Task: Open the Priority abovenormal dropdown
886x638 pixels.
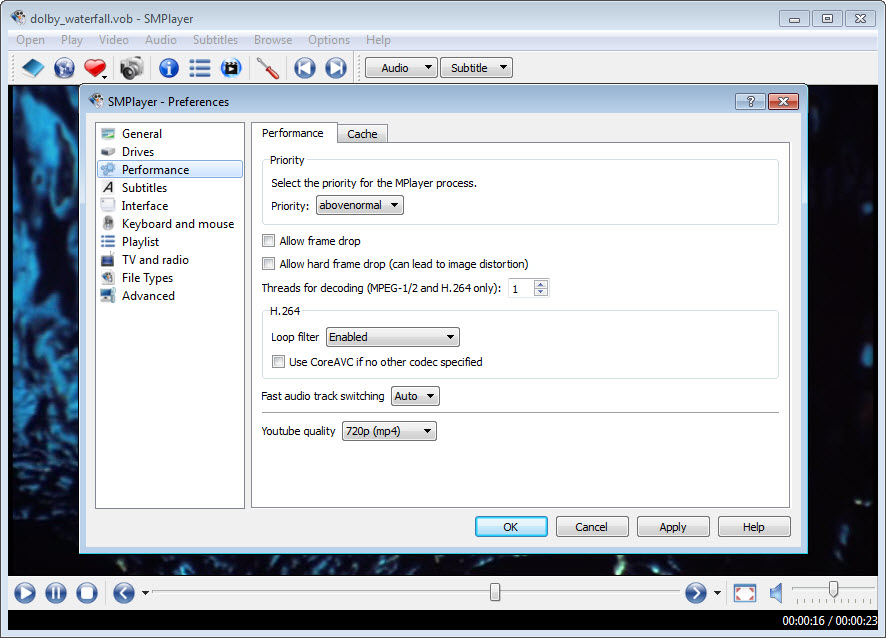Action: (x=359, y=205)
